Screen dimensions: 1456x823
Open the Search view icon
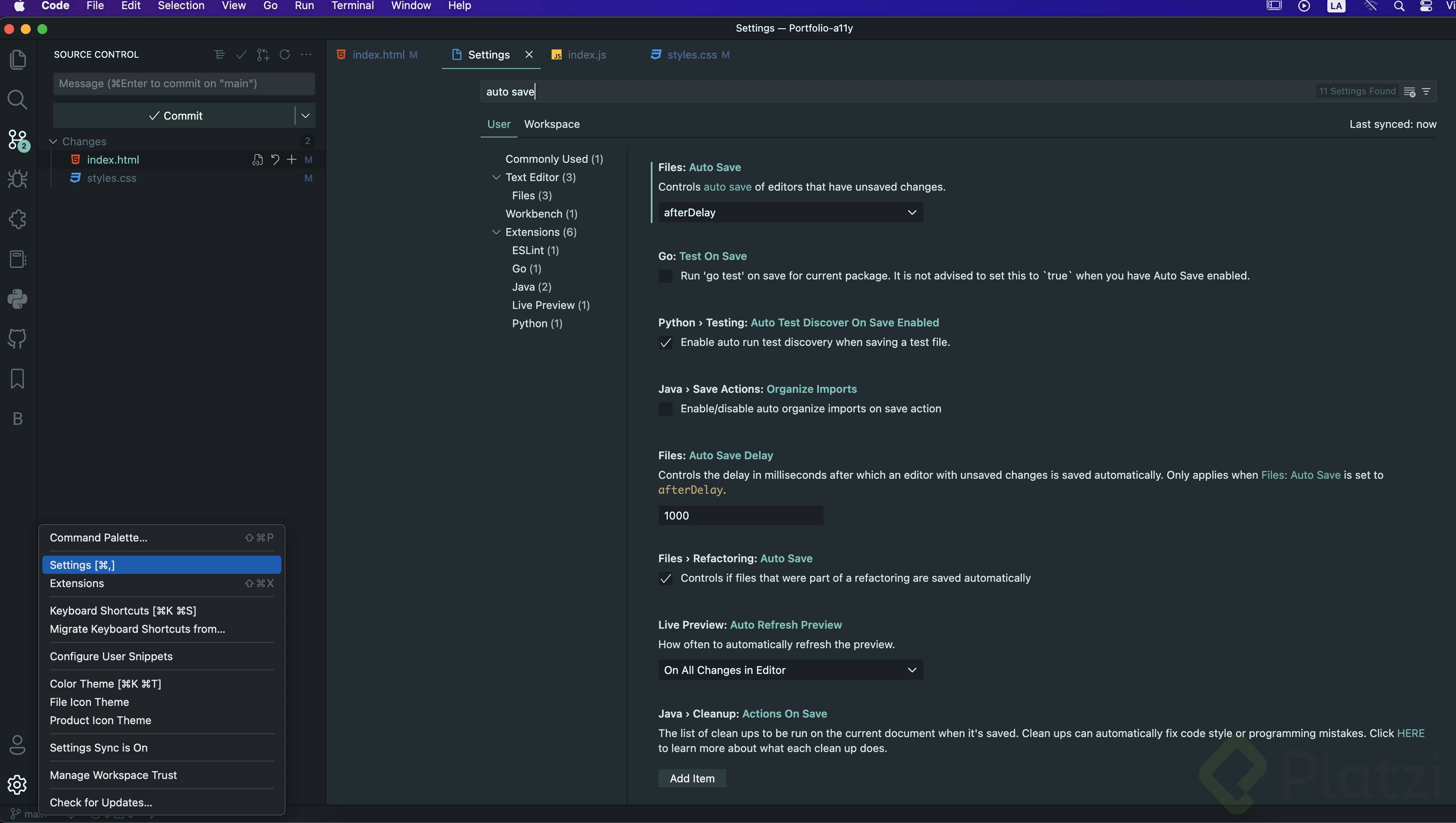click(17, 100)
